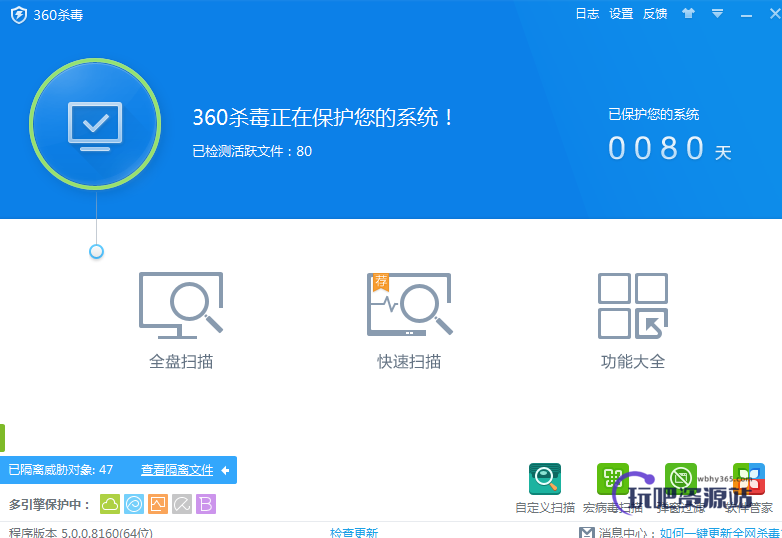Minimize the 360杀毒 window
The height and width of the screenshot is (538, 782).
[x=746, y=15]
